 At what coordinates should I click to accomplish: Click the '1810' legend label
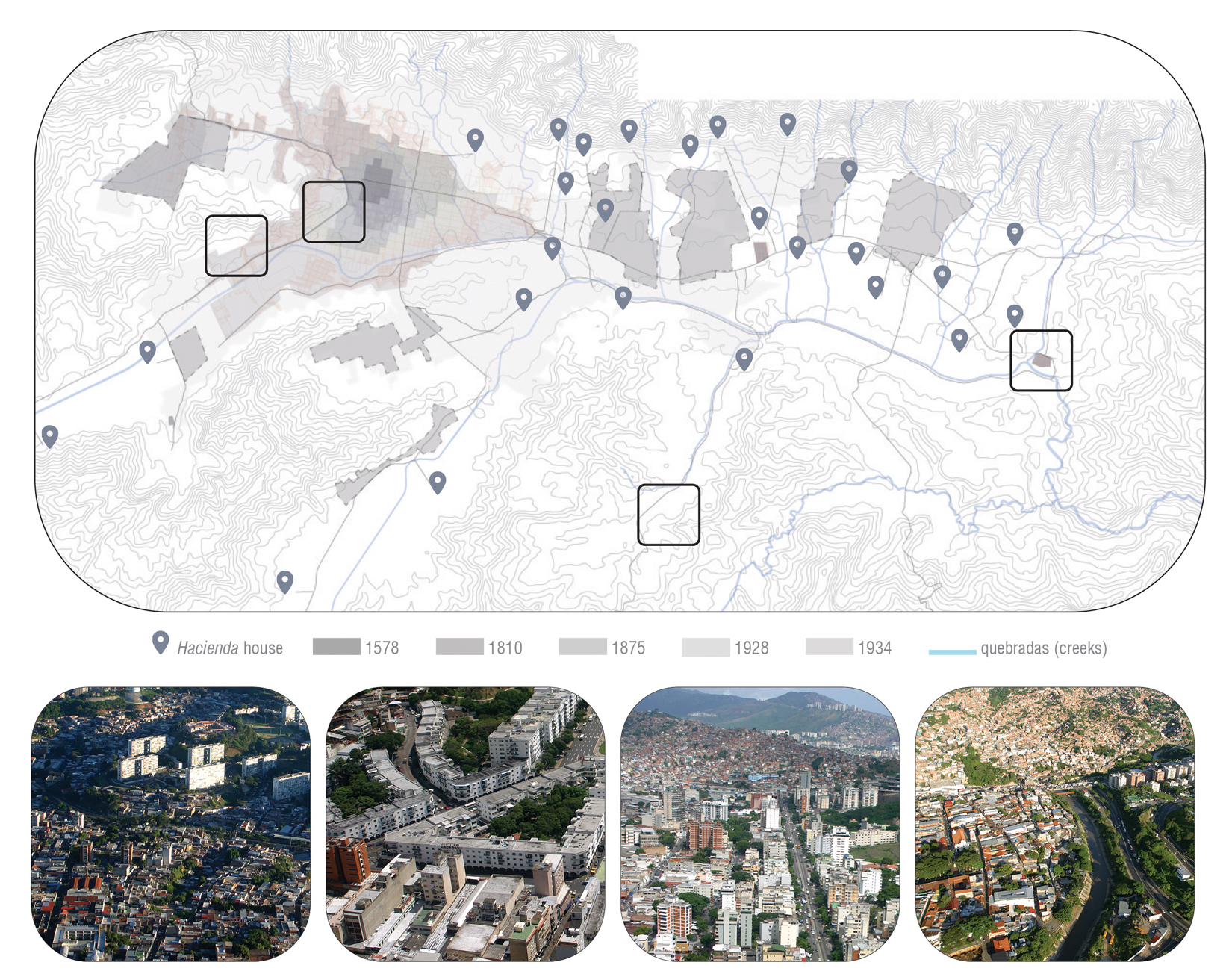505,648
